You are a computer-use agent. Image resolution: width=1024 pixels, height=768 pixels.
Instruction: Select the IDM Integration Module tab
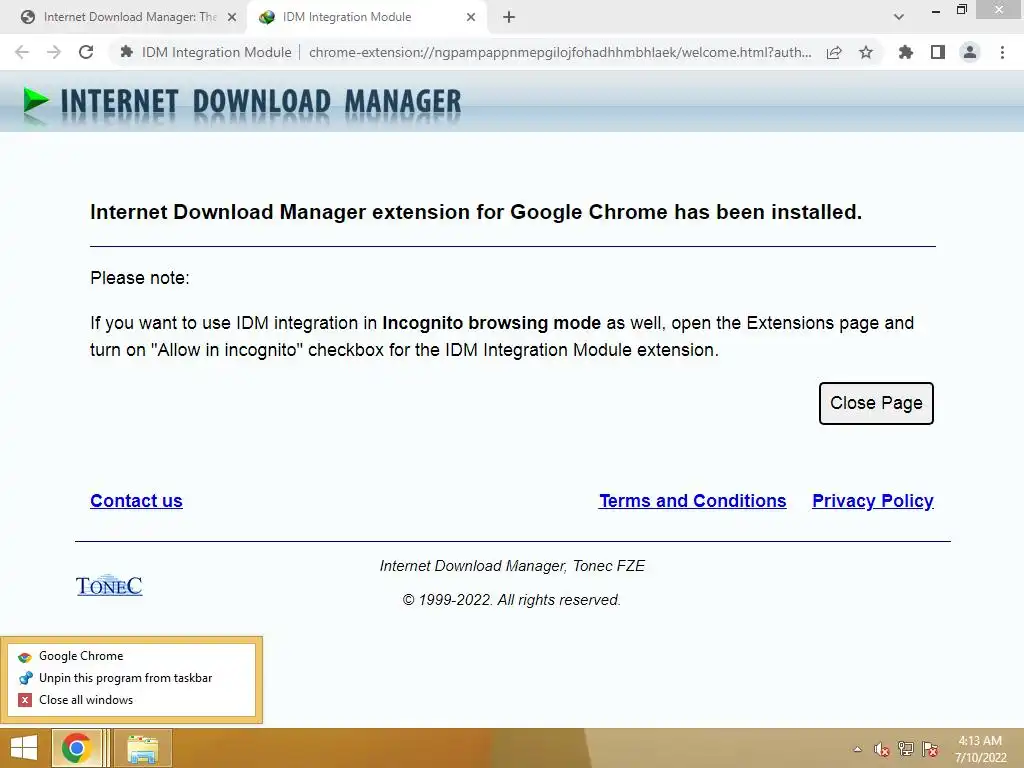point(366,17)
